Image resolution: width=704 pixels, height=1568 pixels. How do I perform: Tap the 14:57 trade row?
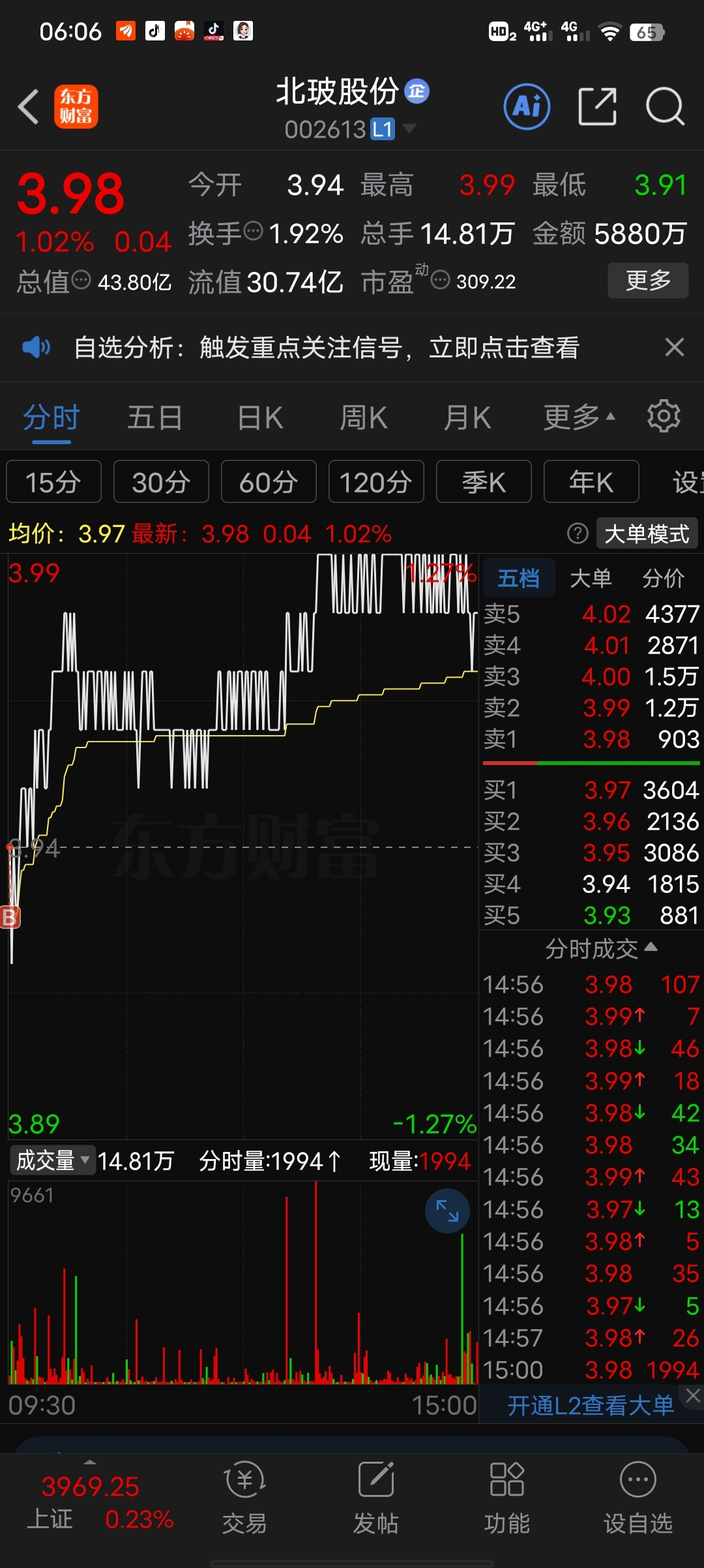592,1338
